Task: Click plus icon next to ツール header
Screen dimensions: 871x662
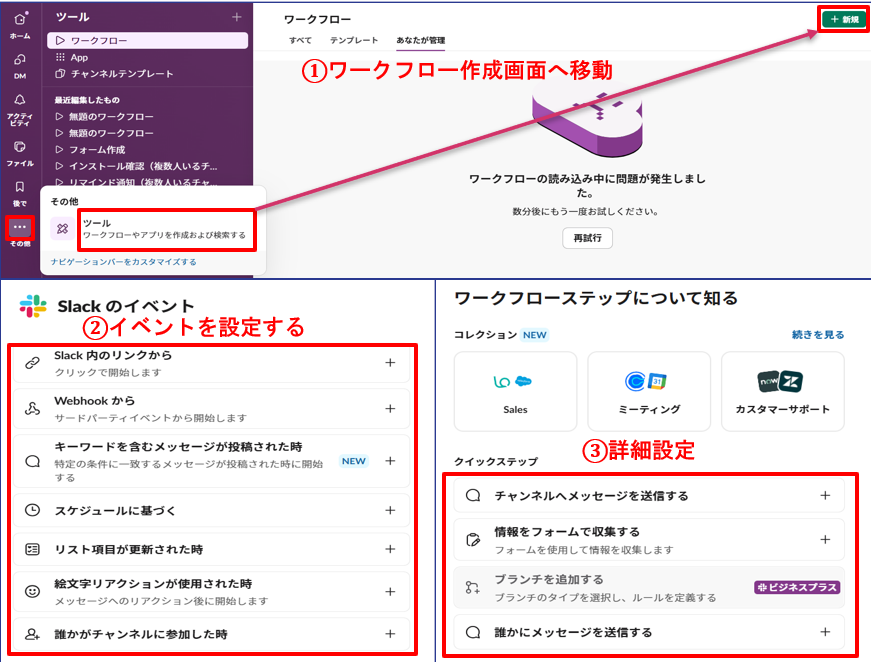Action: 236,17
